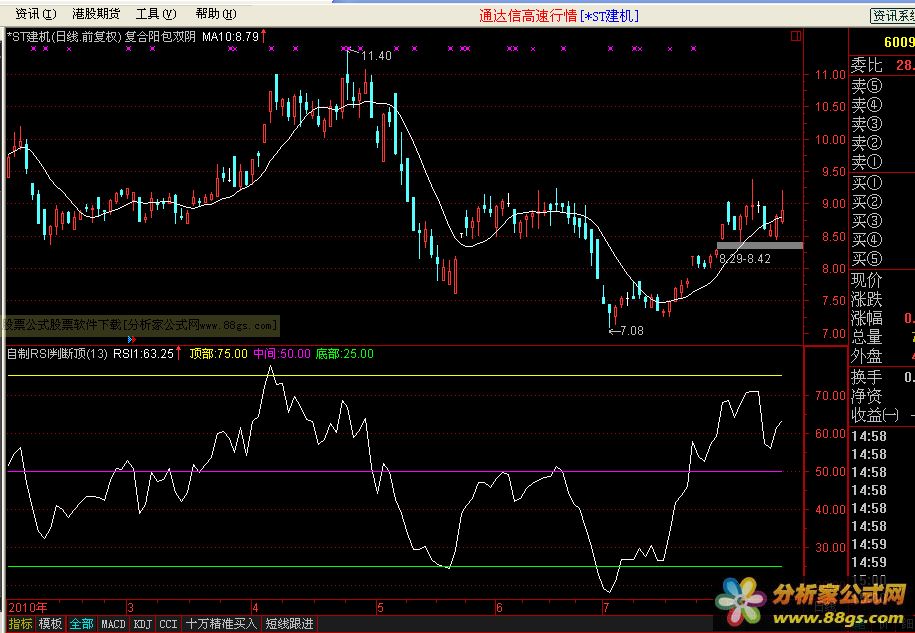Click the 总量 label
This screenshot has height=633, width=915.
coord(867,337)
